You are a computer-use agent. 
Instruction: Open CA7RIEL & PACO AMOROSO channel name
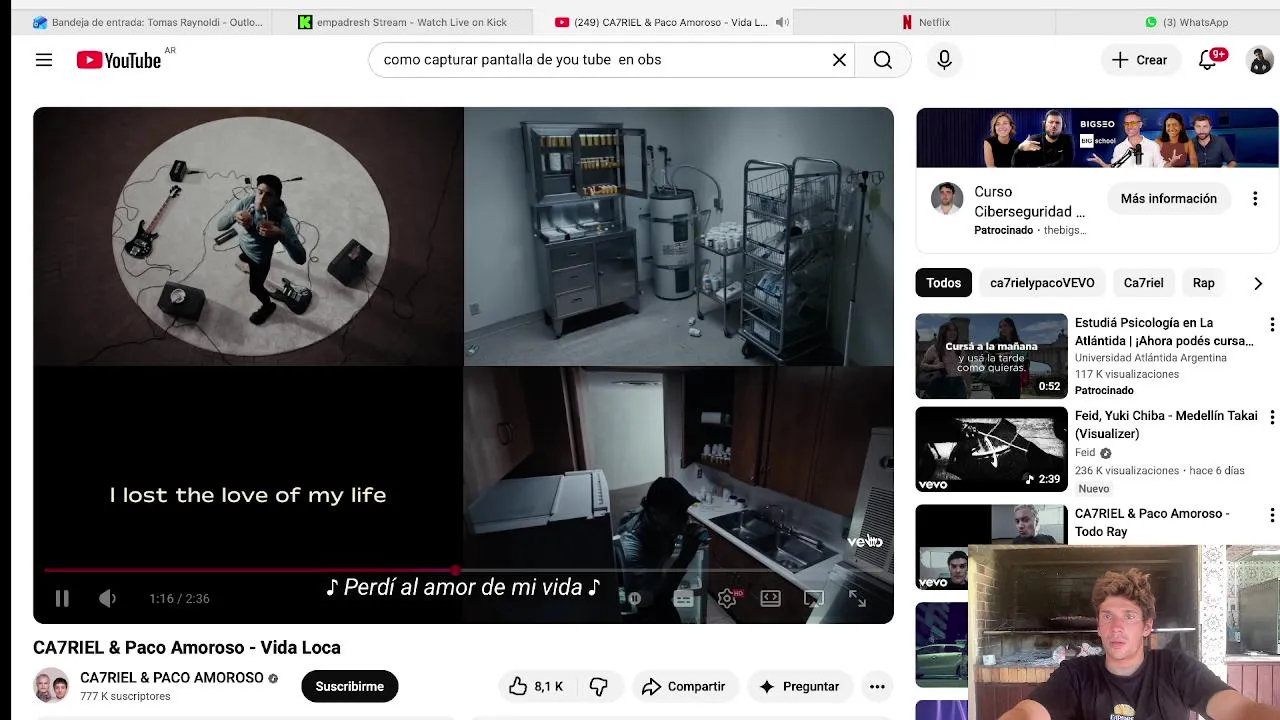172,678
